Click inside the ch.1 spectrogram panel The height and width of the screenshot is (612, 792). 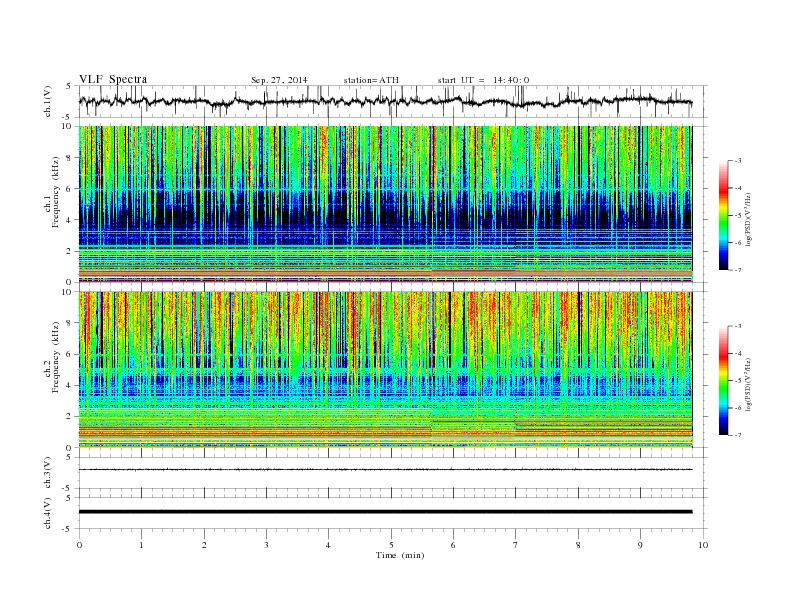click(x=385, y=204)
